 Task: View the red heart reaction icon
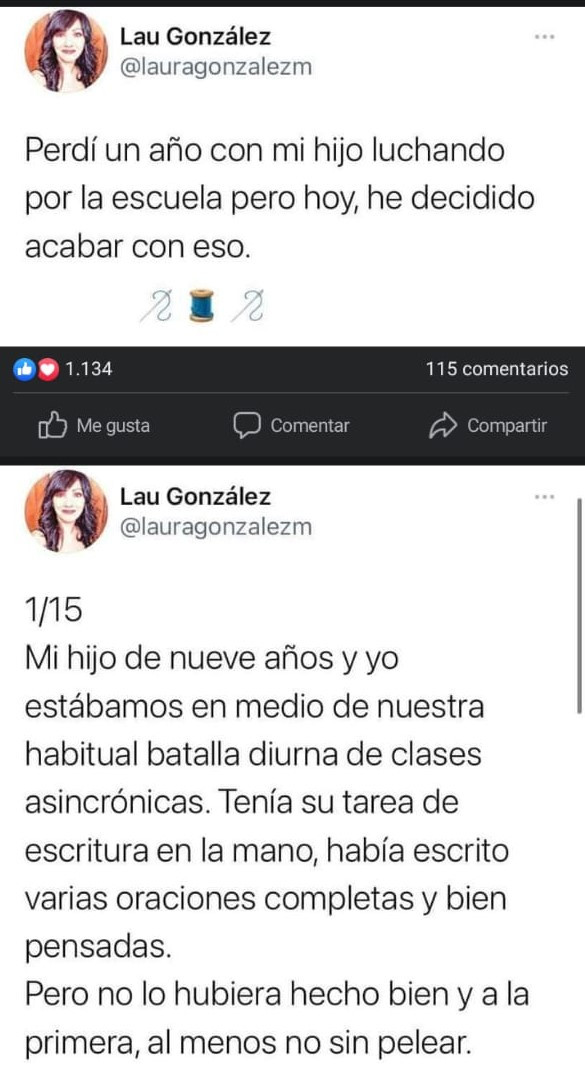(x=46, y=370)
